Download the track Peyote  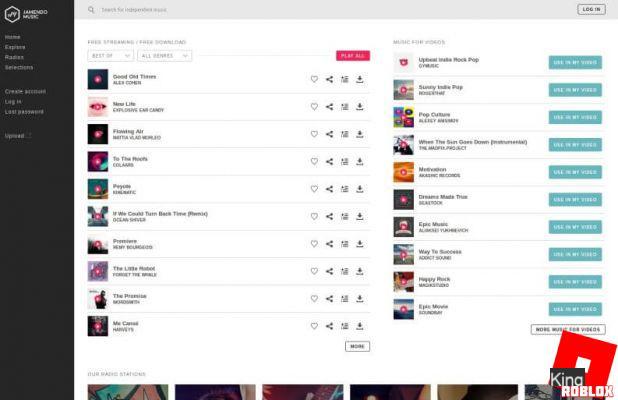click(x=360, y=188)
